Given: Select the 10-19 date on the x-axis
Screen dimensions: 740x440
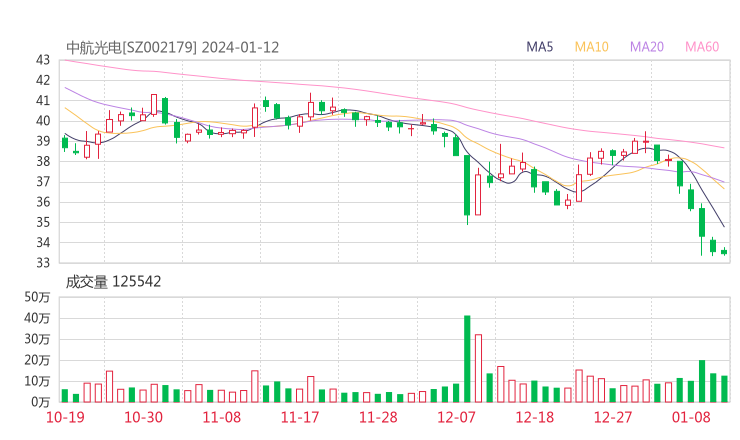Looking at the screenshot, I should (x=65, y=417).
